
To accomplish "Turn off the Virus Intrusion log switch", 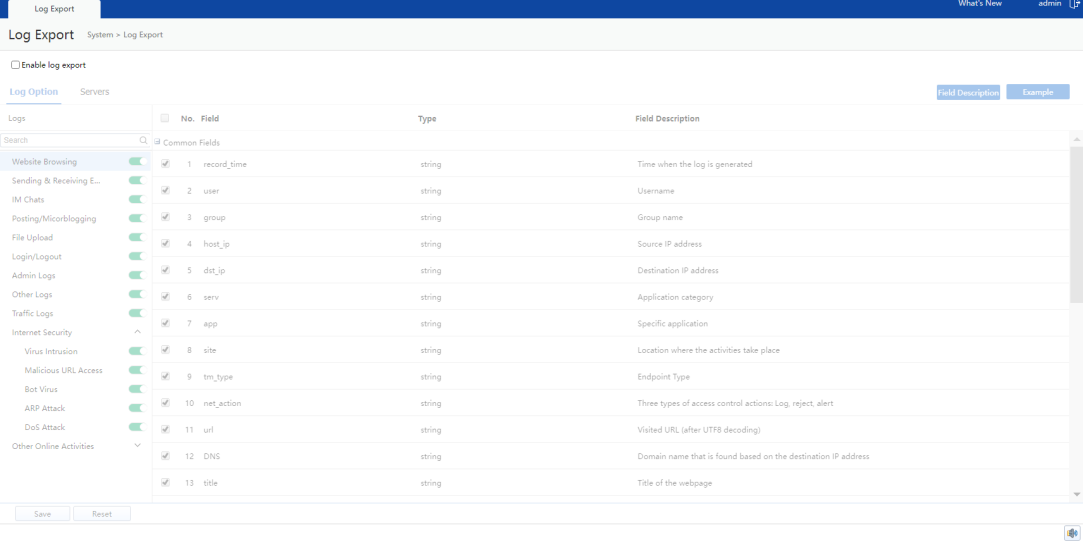I will [x=136, y=351].
